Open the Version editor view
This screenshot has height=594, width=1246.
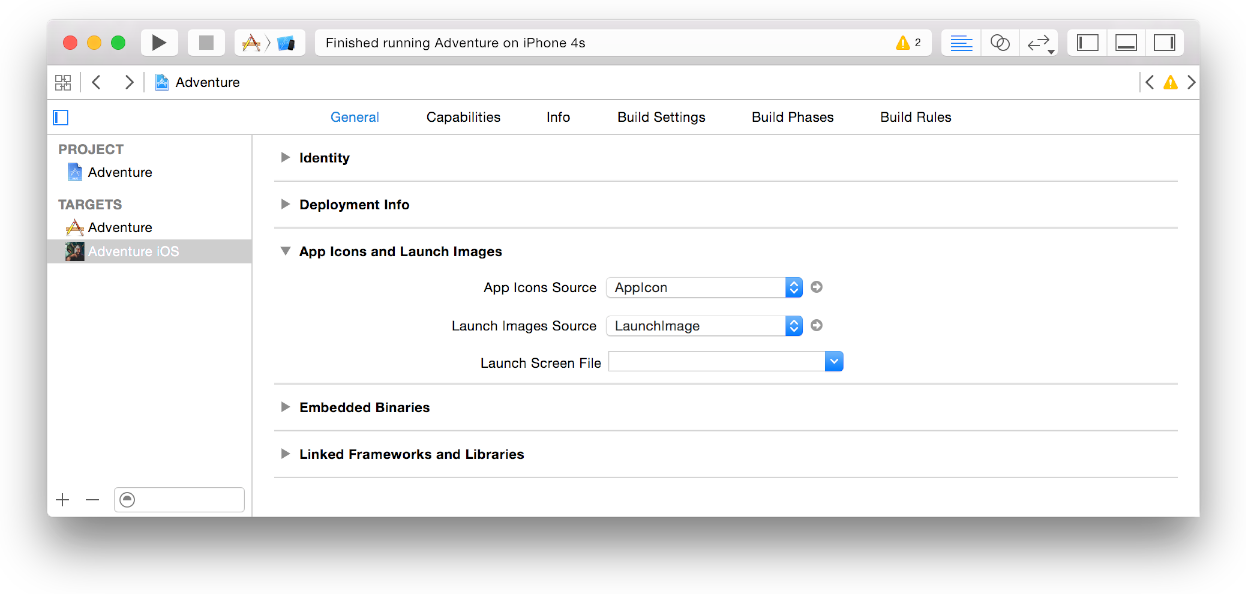coord(1039,43)
